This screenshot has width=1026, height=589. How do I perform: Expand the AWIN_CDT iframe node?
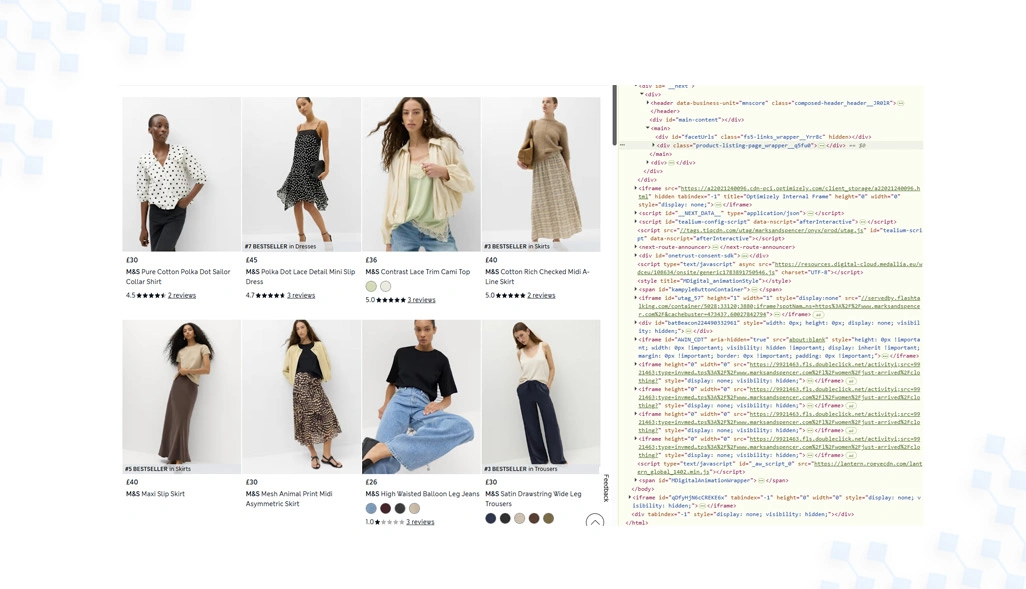pos(635,340)
